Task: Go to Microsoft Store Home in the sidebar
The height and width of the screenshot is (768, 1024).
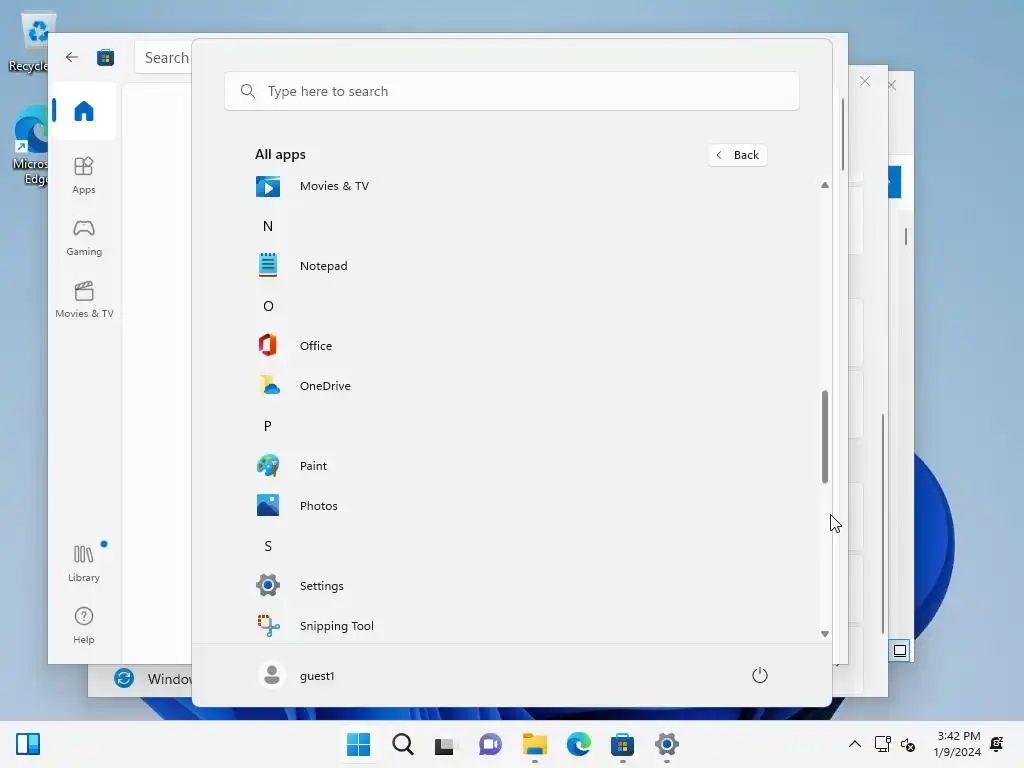Action: (x=84, y=111)
